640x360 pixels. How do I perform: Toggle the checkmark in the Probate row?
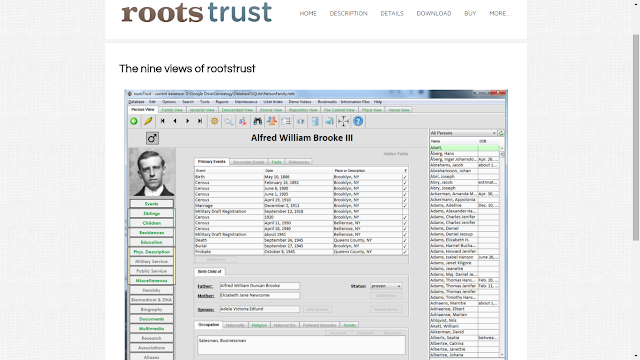(x=405, y=252)
